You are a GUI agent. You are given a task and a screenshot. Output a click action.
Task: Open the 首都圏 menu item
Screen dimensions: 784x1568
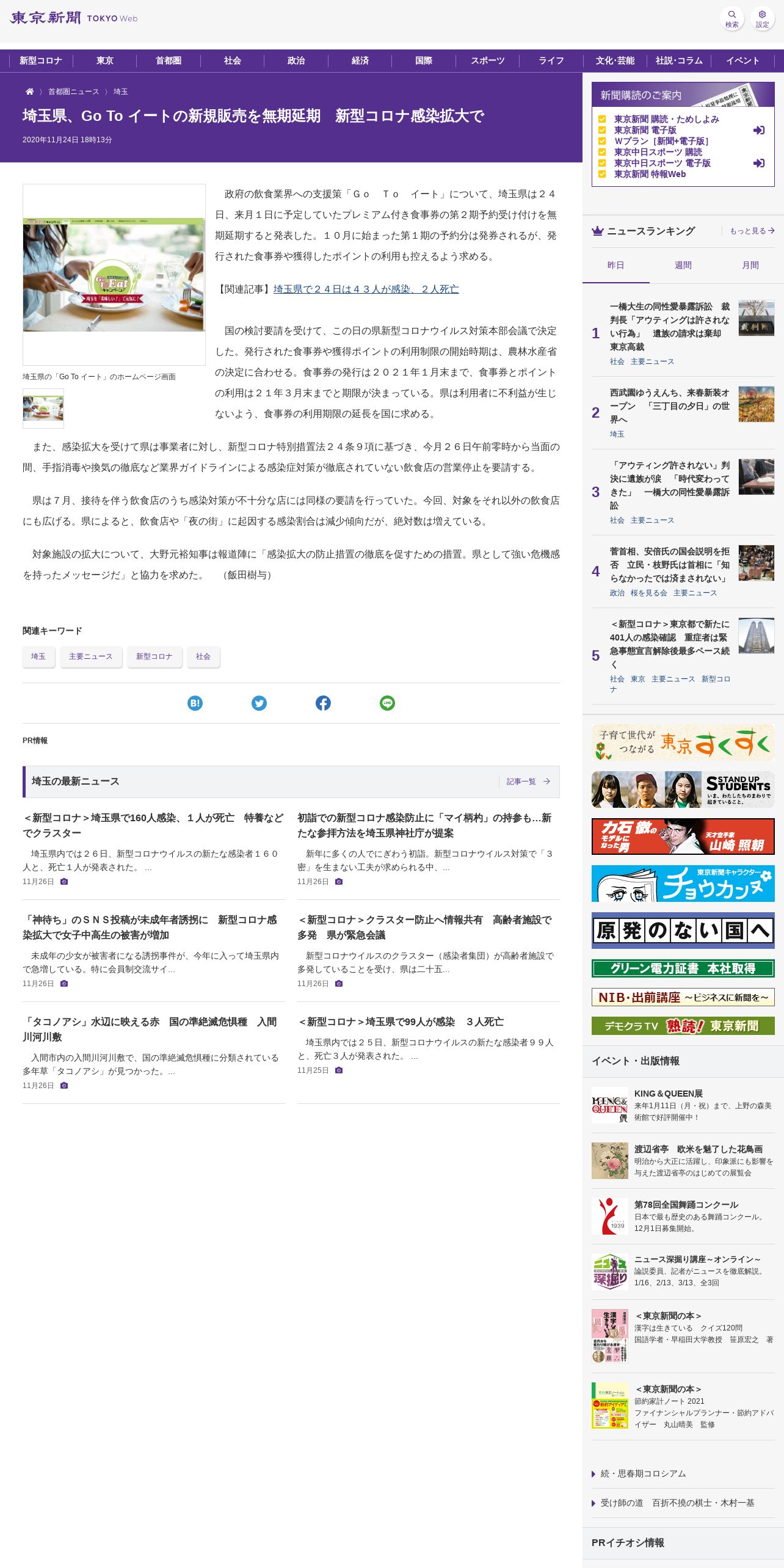coord(169,60)
